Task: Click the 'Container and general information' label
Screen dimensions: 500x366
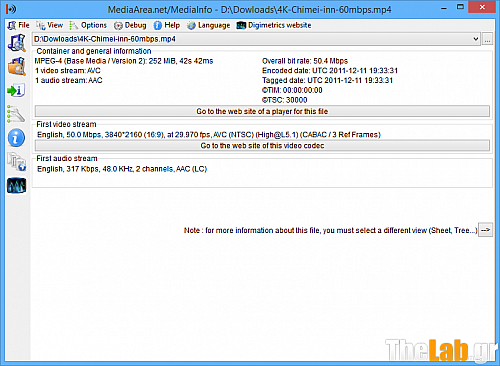Action: 94,51
